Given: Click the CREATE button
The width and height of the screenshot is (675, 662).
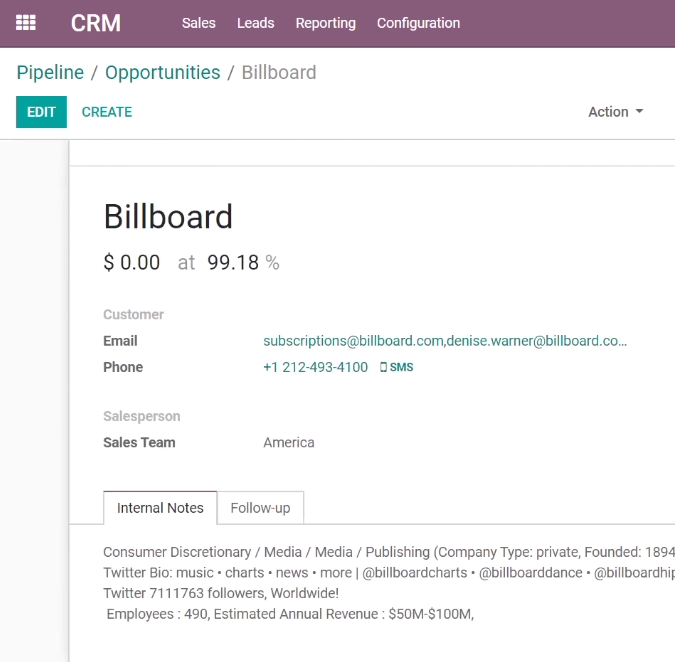Looking at the screenshot, I should click(x=107, y=112).
